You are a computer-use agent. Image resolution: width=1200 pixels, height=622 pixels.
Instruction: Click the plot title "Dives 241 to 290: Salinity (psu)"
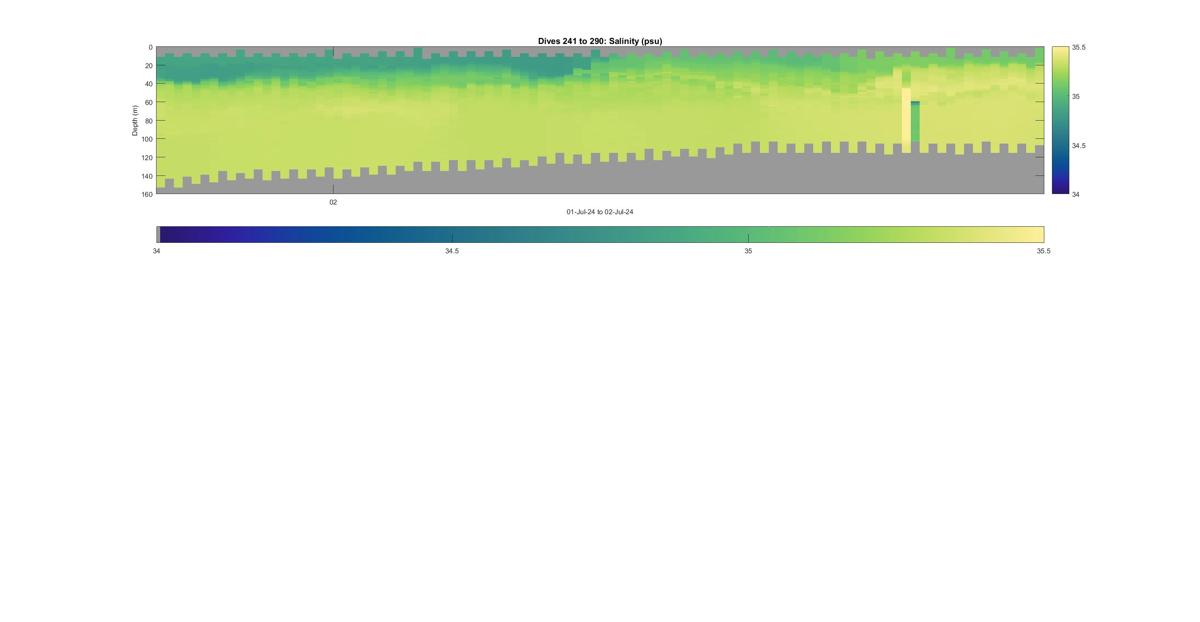[600, 41]
